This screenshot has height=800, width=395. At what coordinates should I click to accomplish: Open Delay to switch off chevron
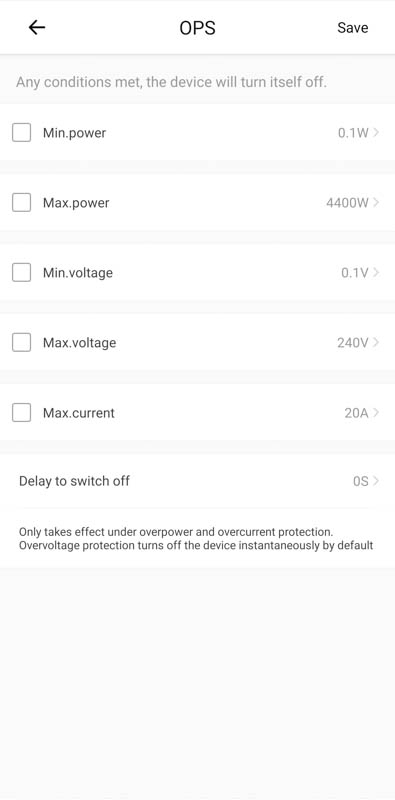[376, 481]
